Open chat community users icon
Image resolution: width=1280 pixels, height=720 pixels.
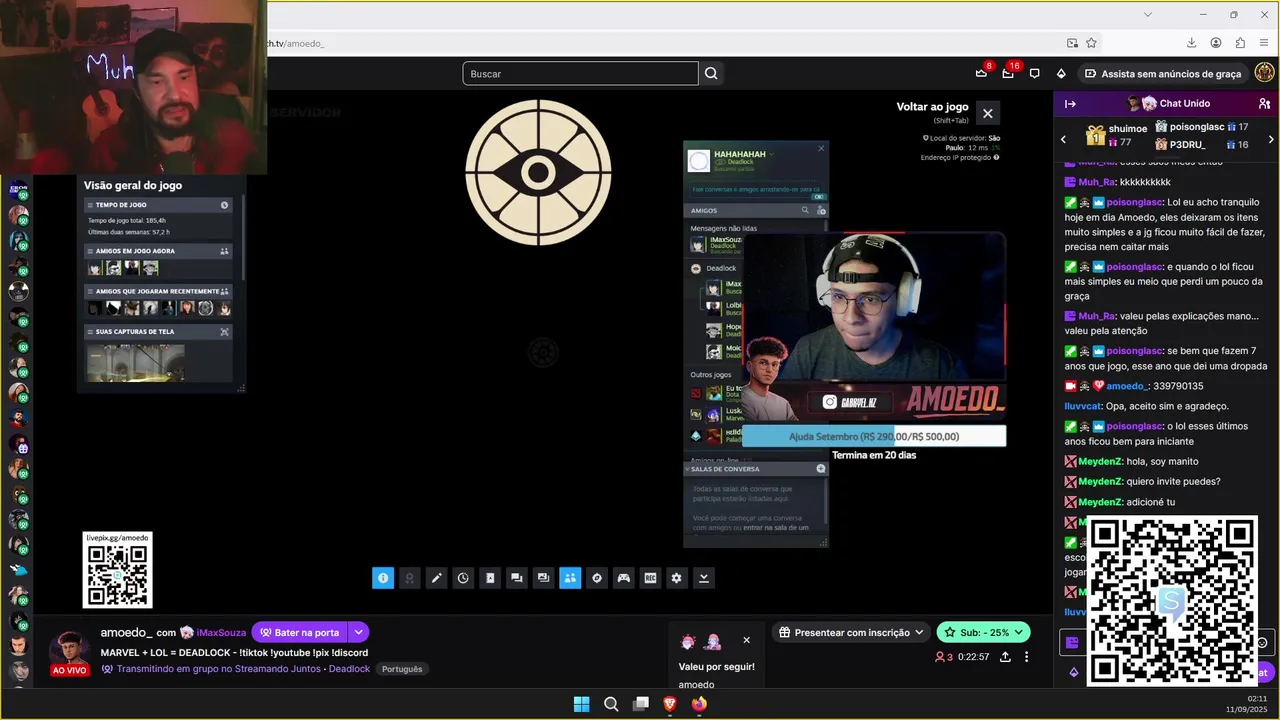click(x=1265, y=104)
